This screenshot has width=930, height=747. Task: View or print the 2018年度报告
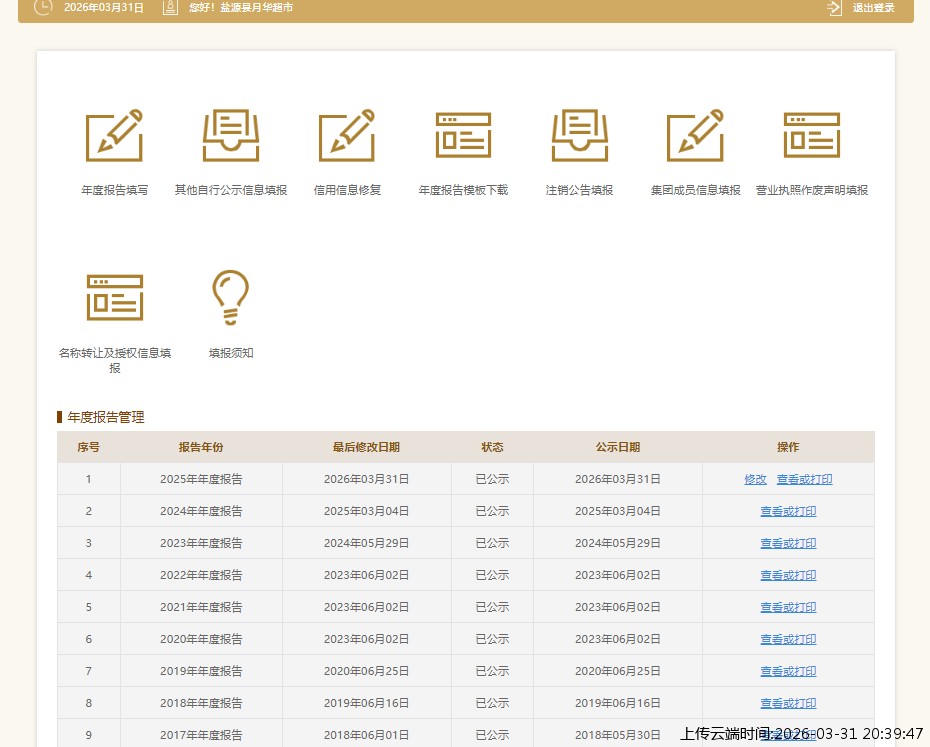(788, 703)
